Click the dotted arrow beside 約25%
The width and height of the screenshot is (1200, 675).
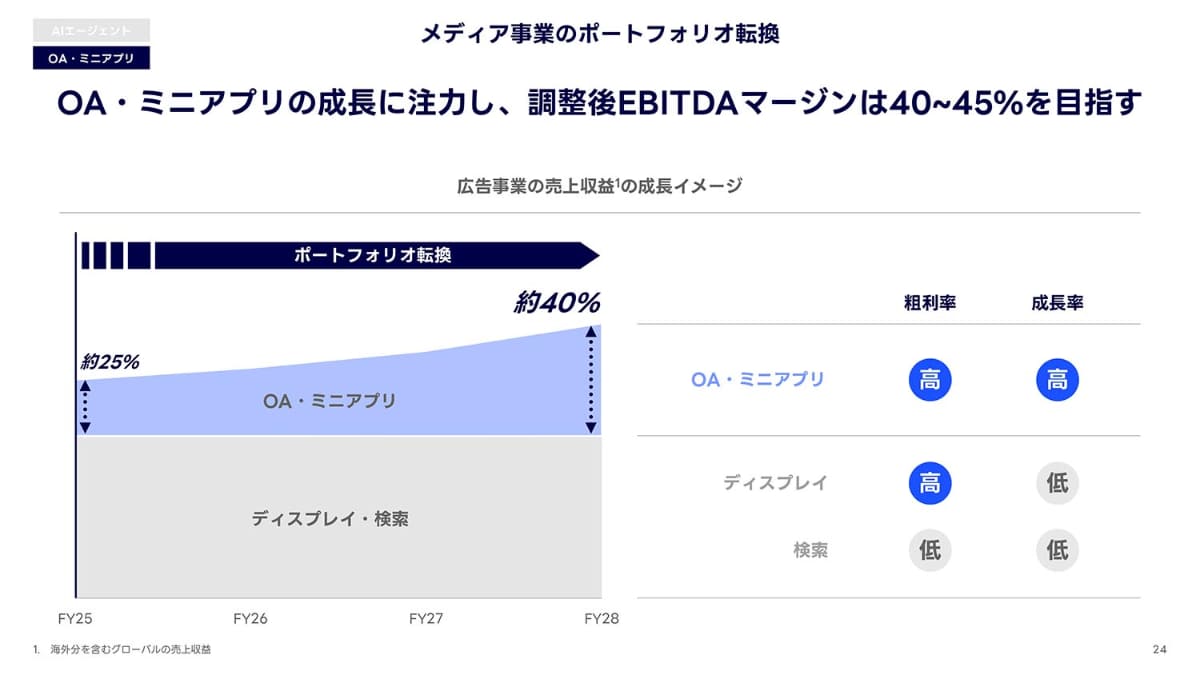85,406
